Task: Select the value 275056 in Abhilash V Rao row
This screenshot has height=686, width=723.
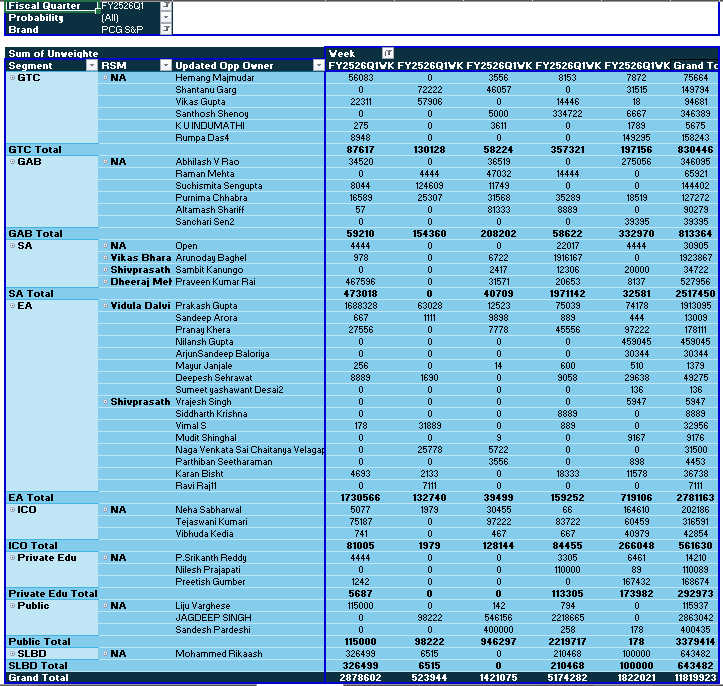Action: (x=636, y=161)
